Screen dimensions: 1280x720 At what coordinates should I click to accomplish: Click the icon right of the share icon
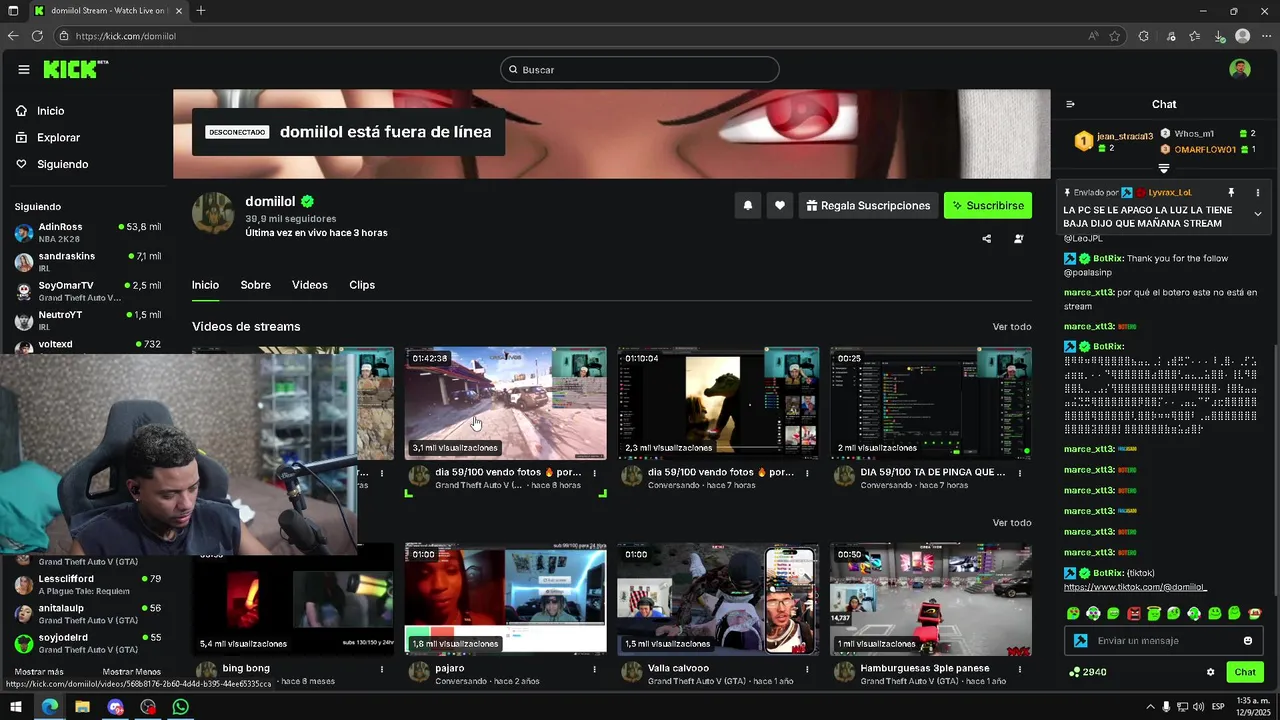[1018, 239]
